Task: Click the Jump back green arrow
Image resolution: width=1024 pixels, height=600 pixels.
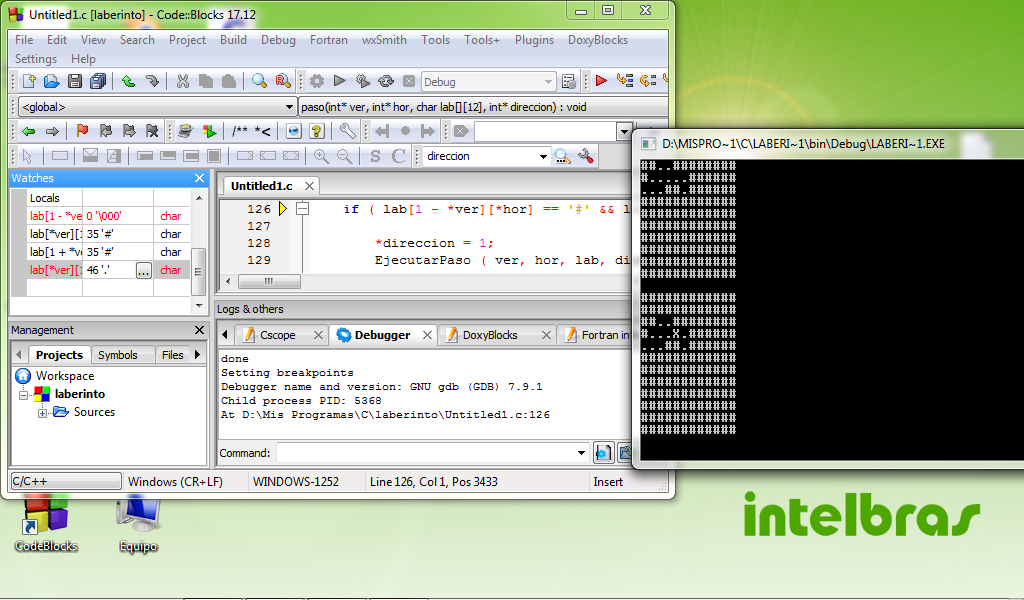Action: pyautogui.click(x=29, y=131)
